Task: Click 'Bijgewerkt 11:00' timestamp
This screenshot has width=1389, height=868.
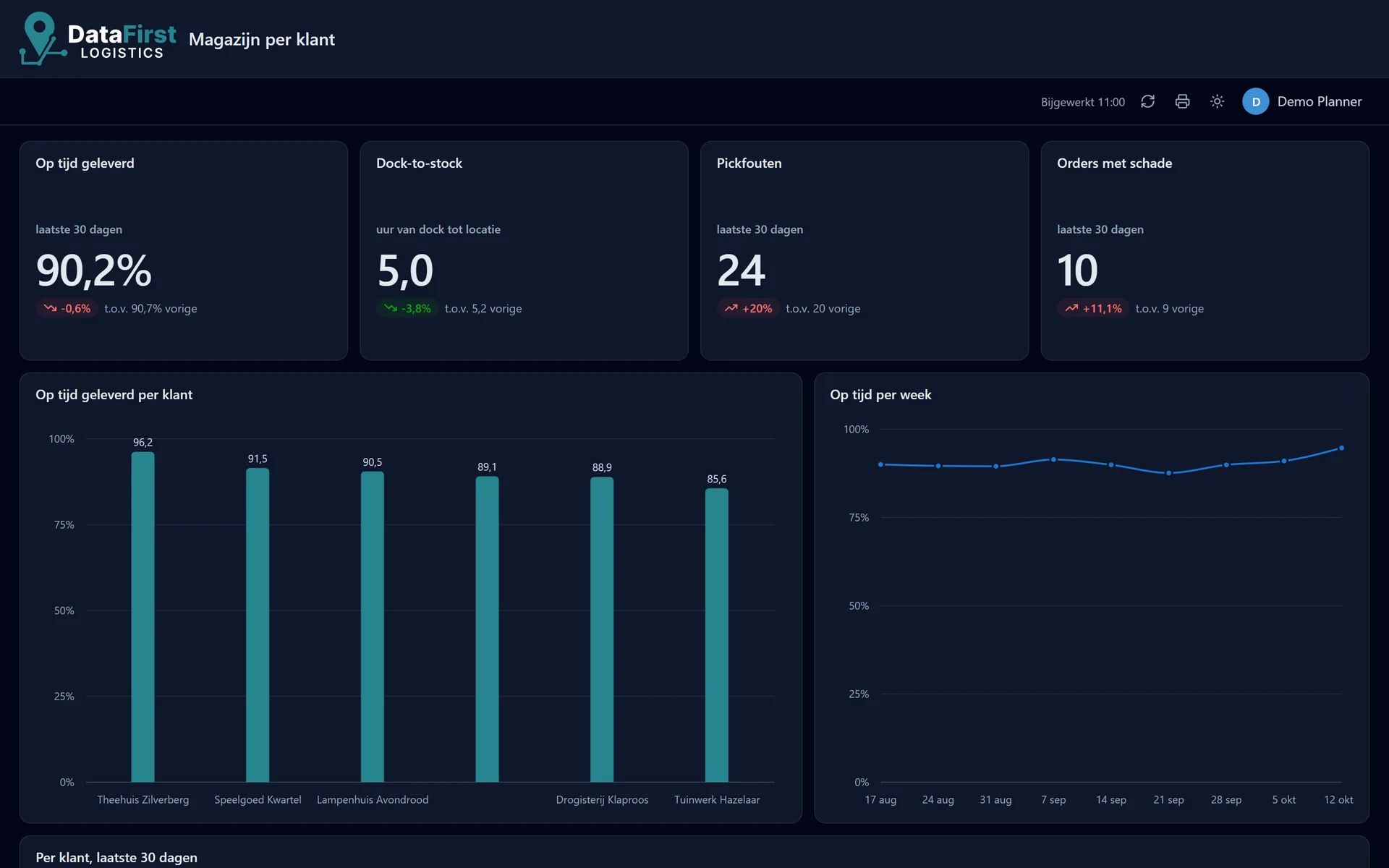Action: click(x=1082, y=102)
